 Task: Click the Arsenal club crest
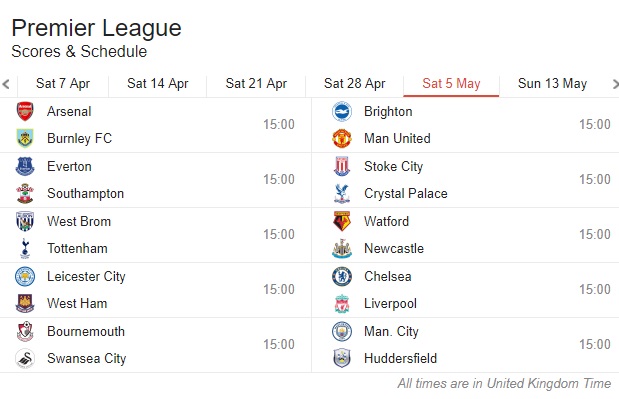pyautogui.click(x=25, y=111)
